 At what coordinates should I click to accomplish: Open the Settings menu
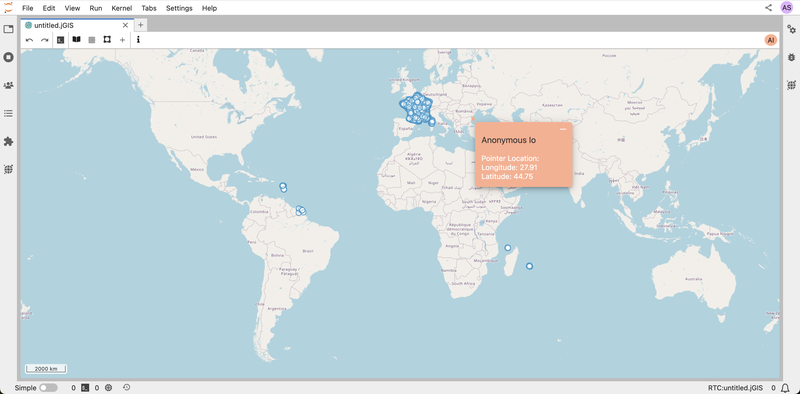(179, 8)
